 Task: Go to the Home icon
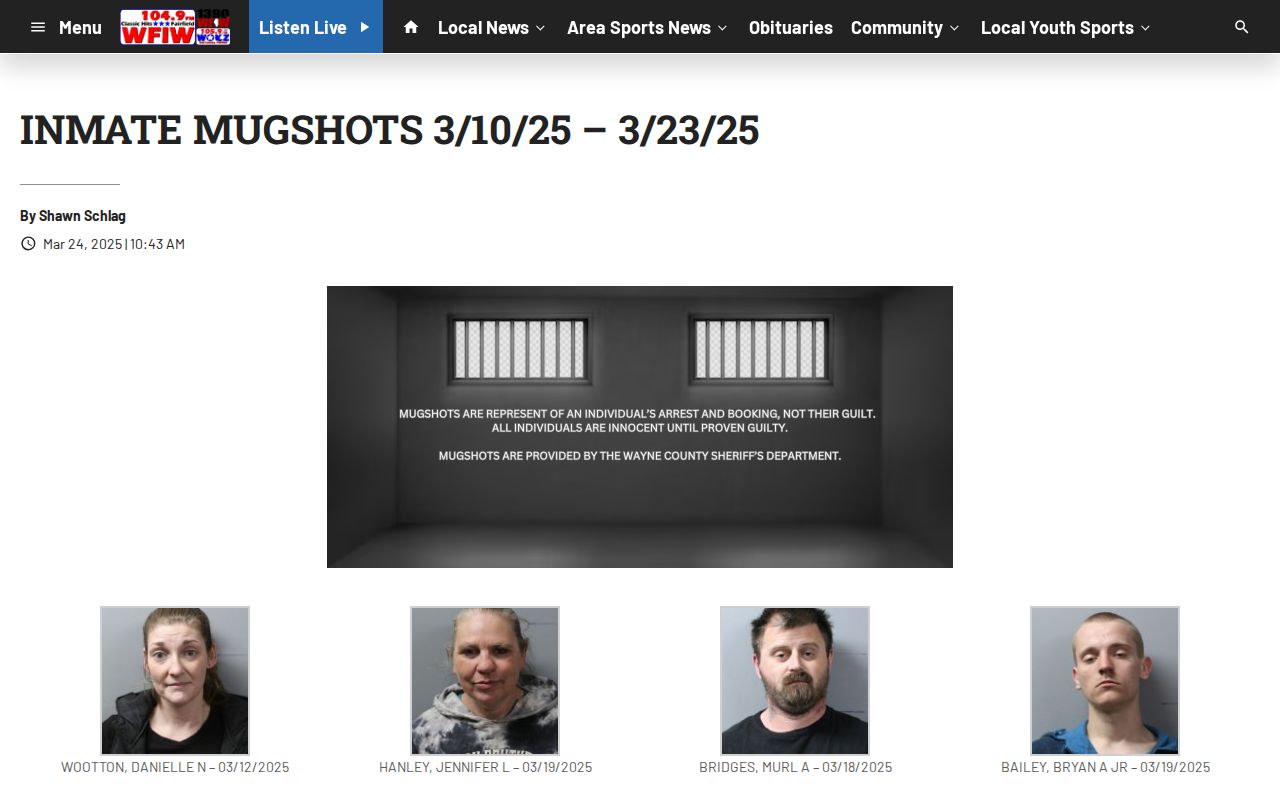(411, 27)
